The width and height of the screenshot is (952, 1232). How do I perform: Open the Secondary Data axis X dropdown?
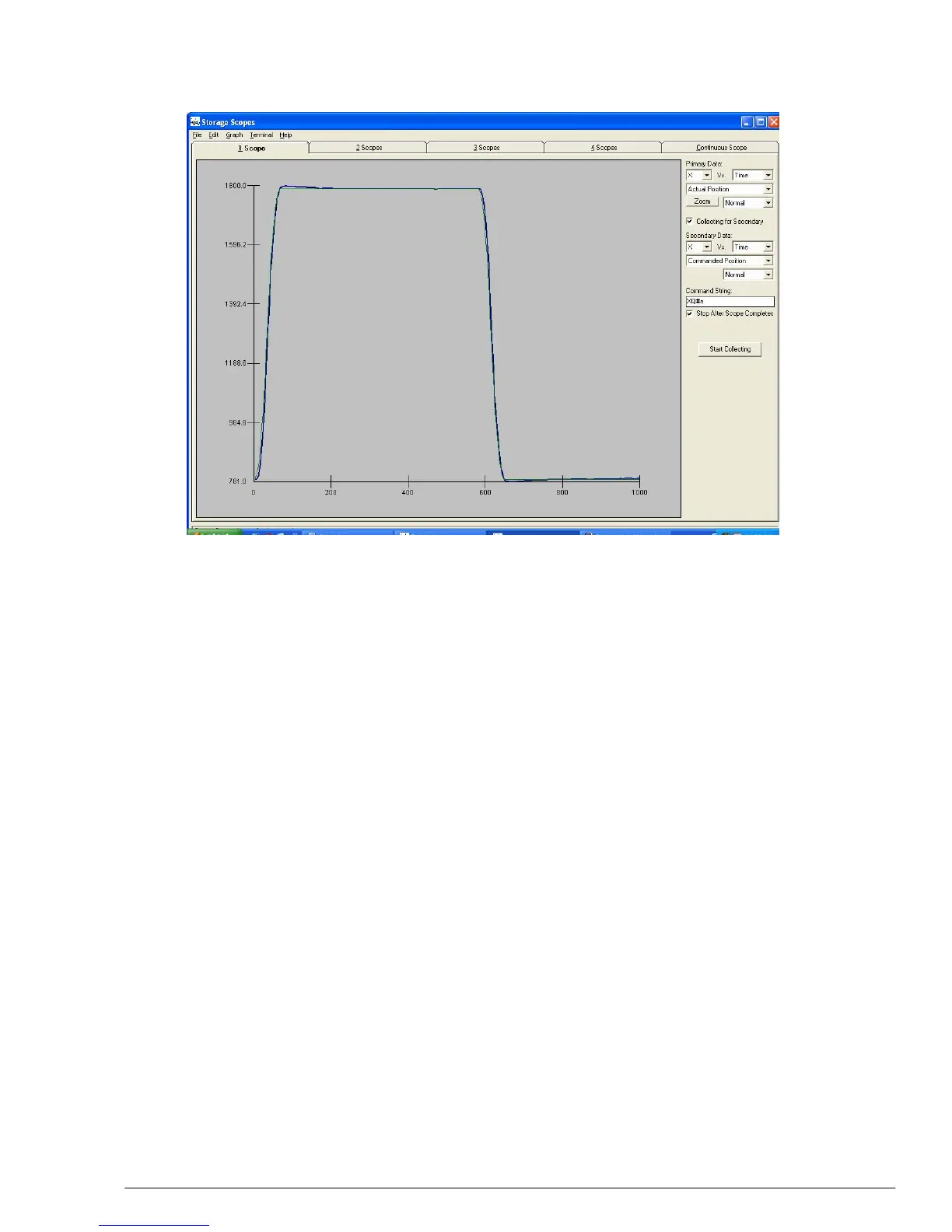click(x=698, y=247)
